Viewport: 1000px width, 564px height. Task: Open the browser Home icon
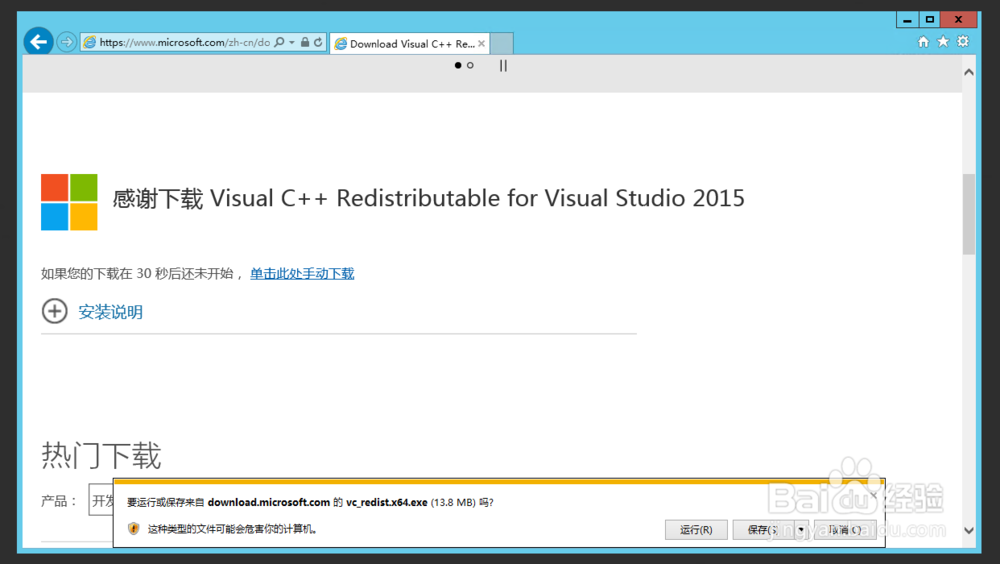pos(923,41)
